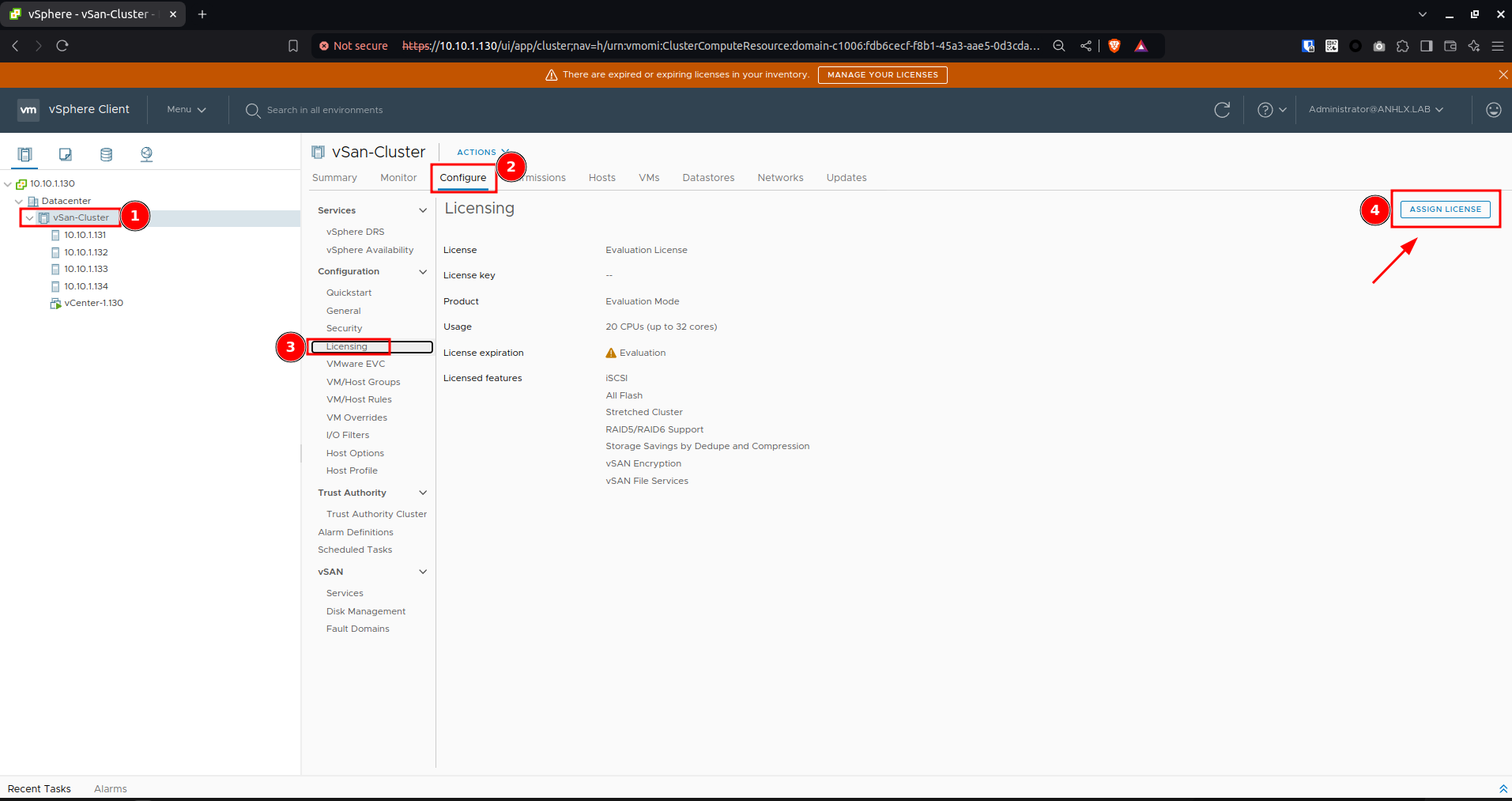Open the Networking inventory view icon
Viewport: 1512px width, 801px height.
(x=146, y=154)
